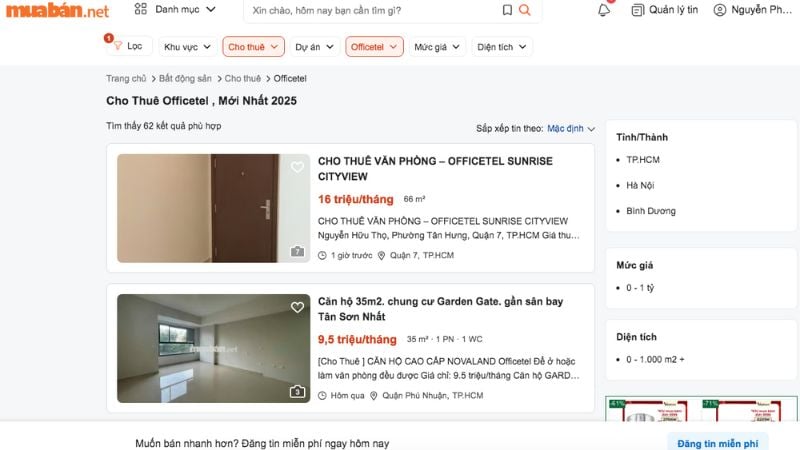This screenshot has width=800, height=450.
Task: Open Căn hộ 35m2 Garden Gate listing title
Action: 440,309
